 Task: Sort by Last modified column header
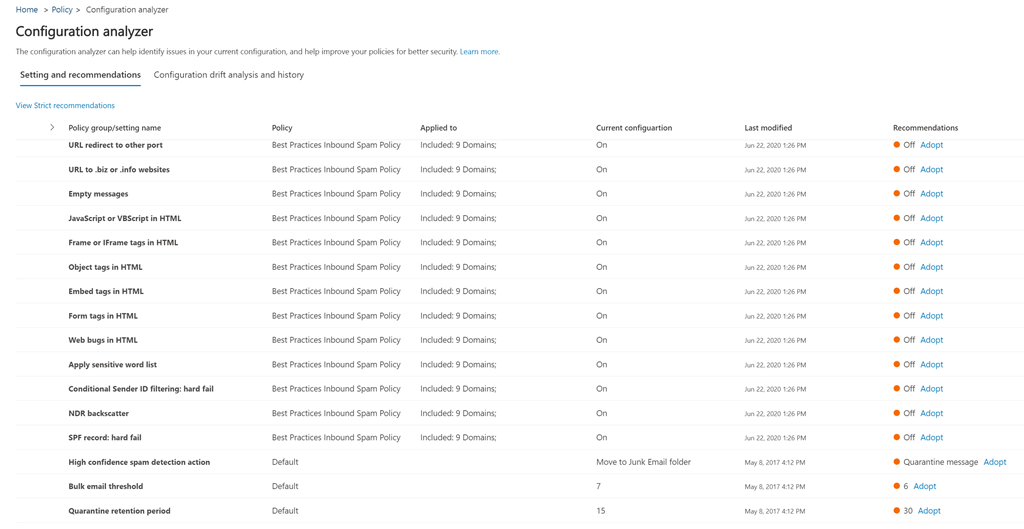point(768,128)
